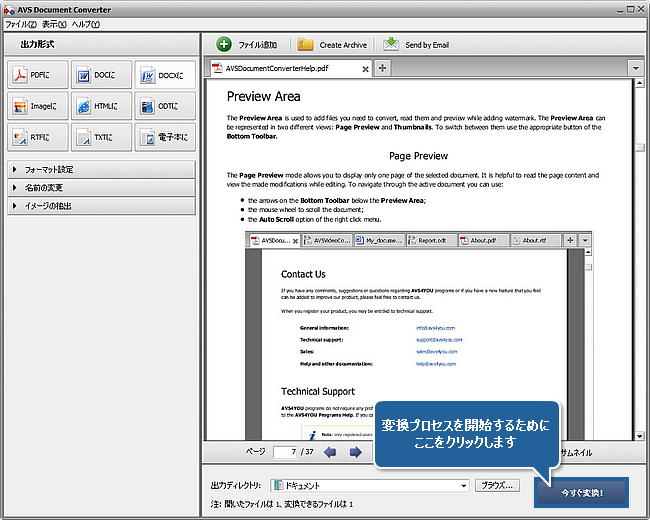Click the Create Archive label
The width and height of the screenshot is (650, 520).
click(343, 45)
